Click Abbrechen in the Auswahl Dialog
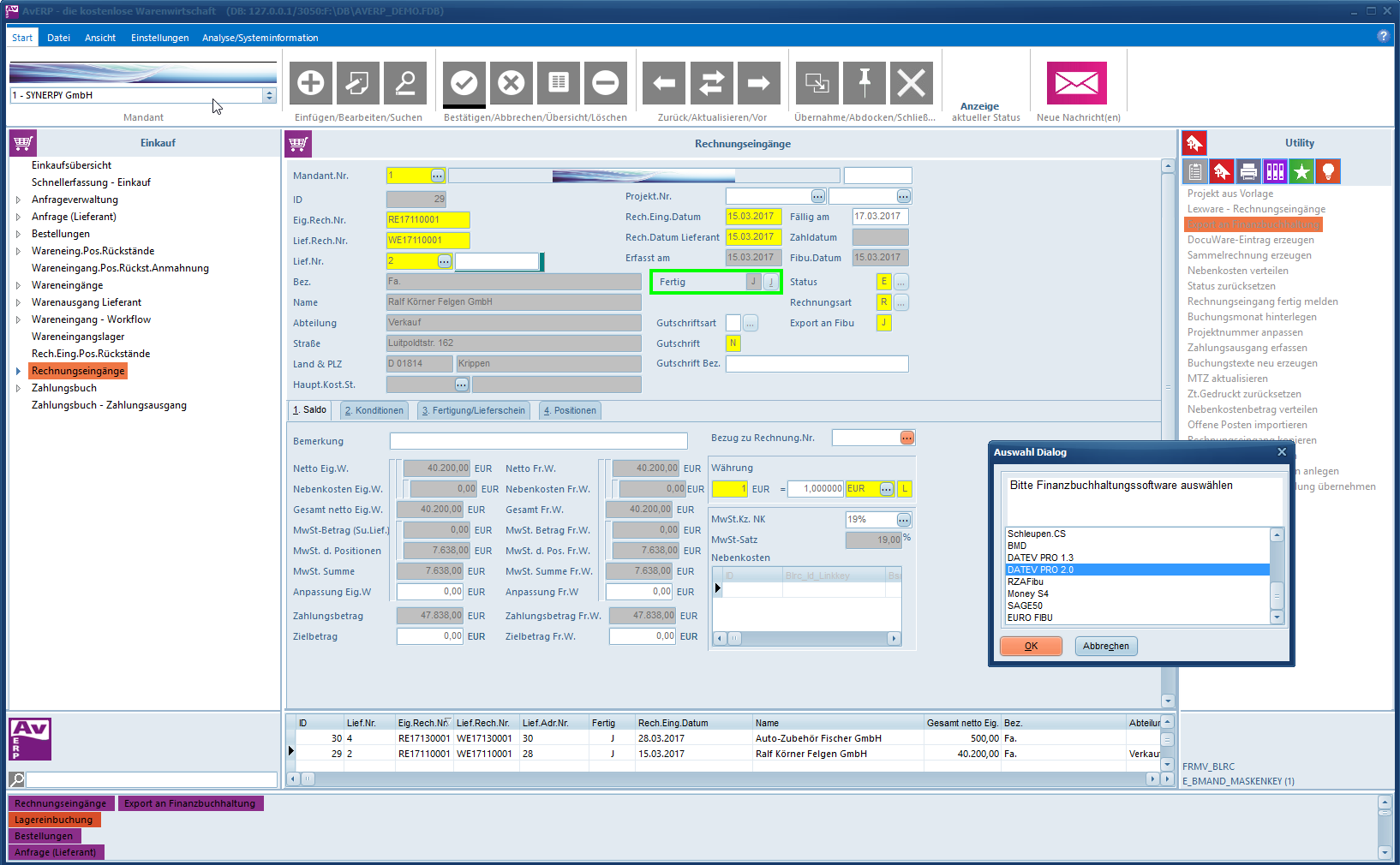 tap(1105, 646)
